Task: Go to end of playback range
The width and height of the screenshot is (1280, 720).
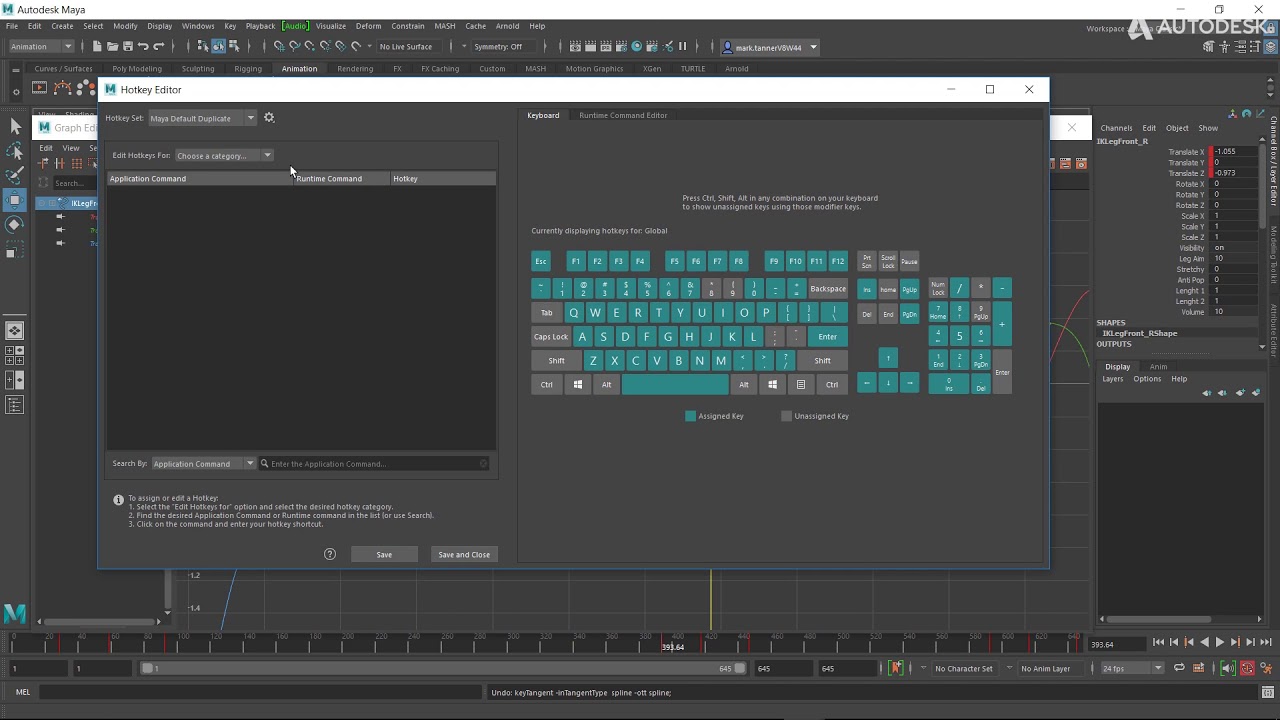Action: [x=1266, y=643]
